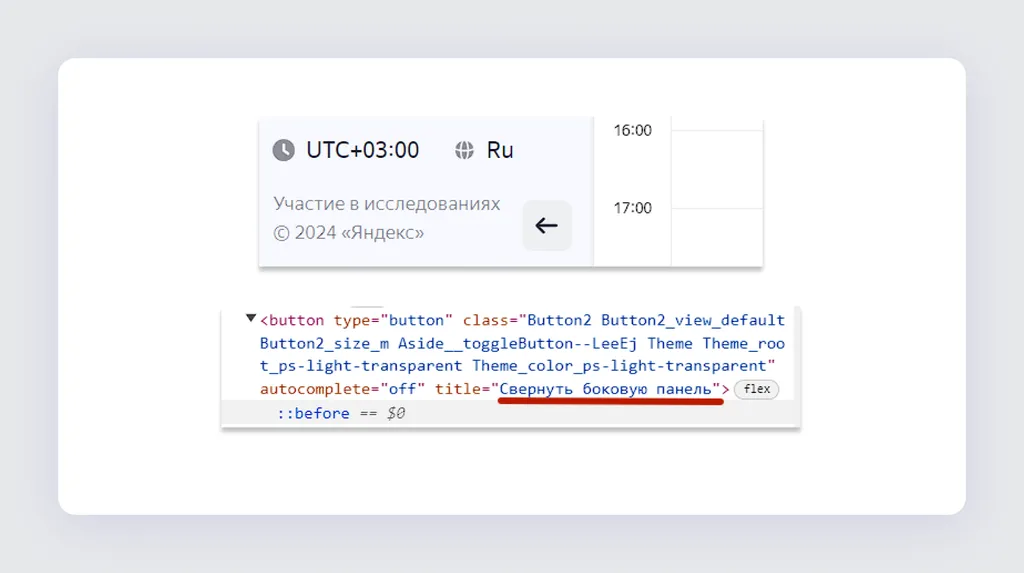Screen dimensions: 1024x573
Task: Select the autocomplete="off" attribute
Action: 342,389
